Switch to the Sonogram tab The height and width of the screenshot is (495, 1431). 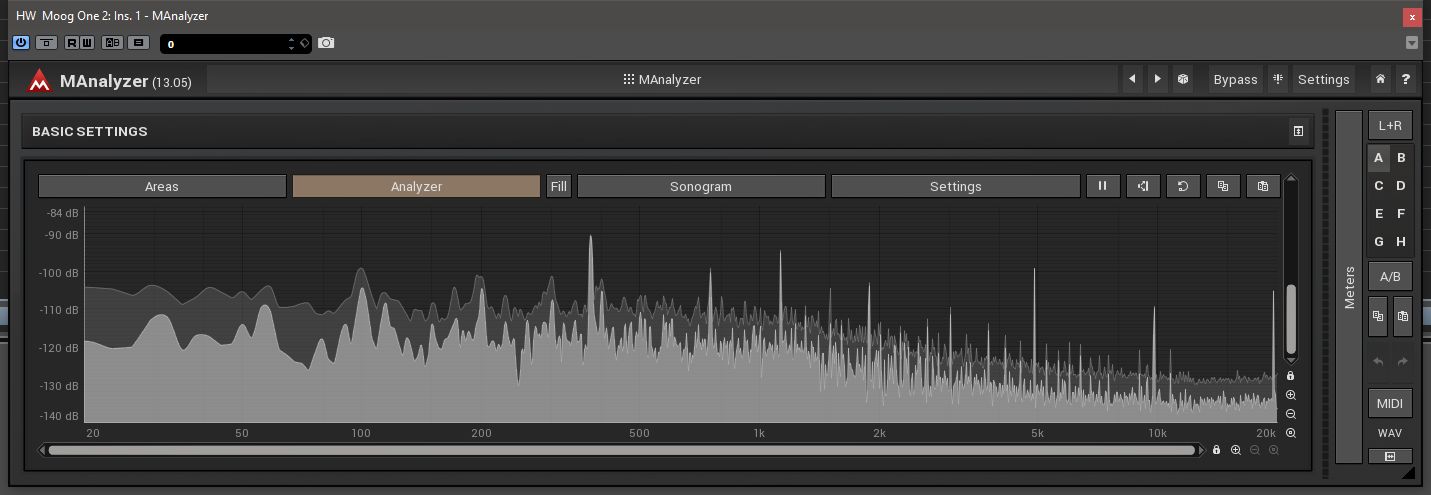tap(701, 186)
